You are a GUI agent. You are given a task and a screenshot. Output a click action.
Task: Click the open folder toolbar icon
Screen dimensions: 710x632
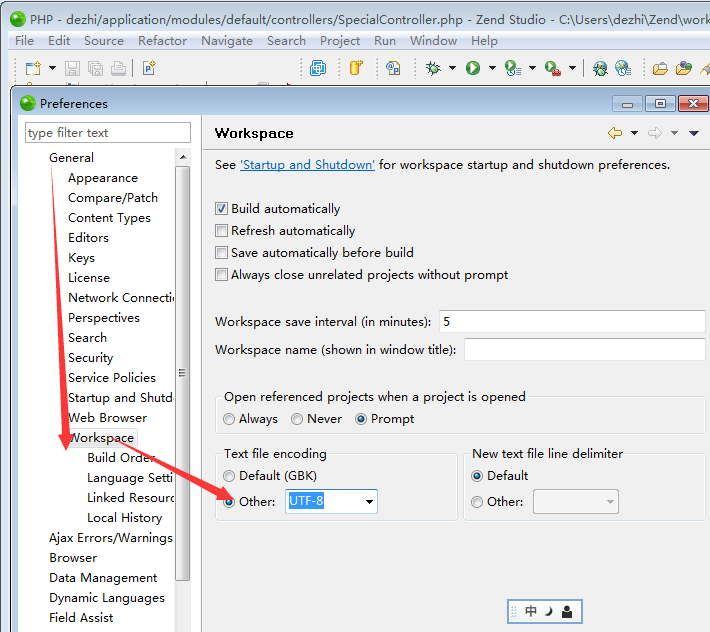coord(660,68)
